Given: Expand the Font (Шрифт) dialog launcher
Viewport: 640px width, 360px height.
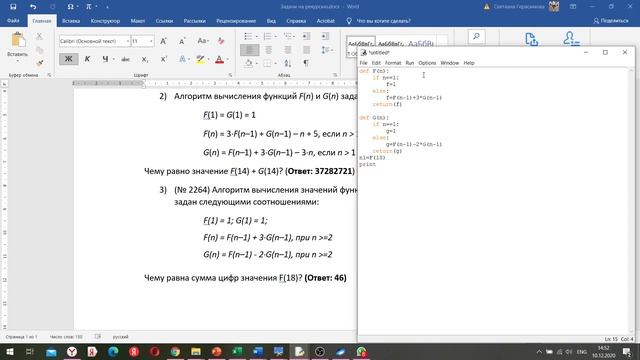Looking at the screenshot, I should tap(230, 75).
